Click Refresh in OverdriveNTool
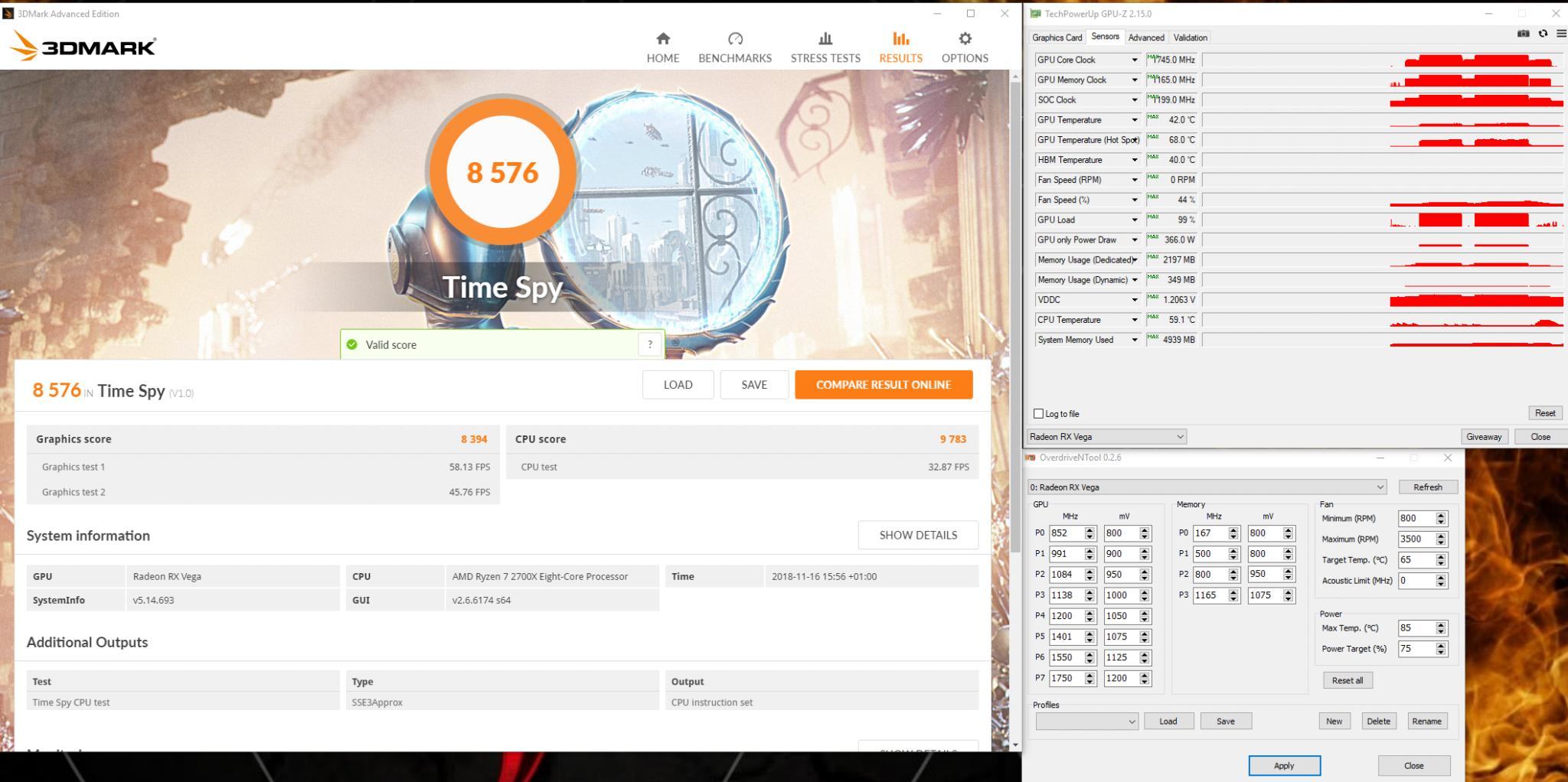The height and width of the screenshot is (782, 1568). [x=1428, y=487]
